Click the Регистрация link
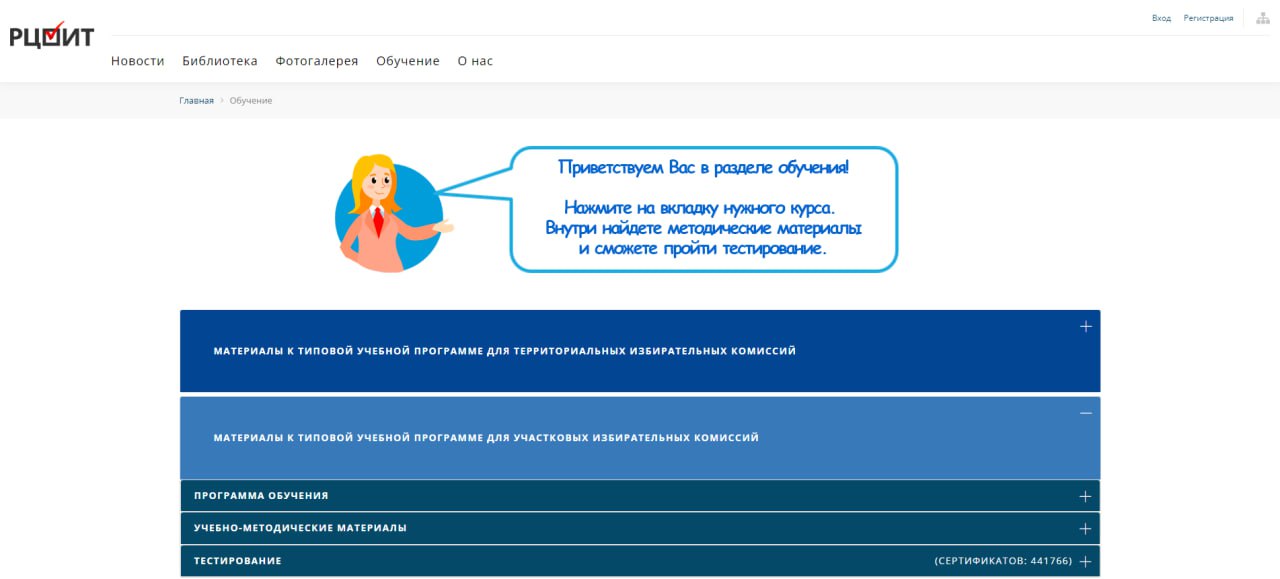 tap(1208, 18)
